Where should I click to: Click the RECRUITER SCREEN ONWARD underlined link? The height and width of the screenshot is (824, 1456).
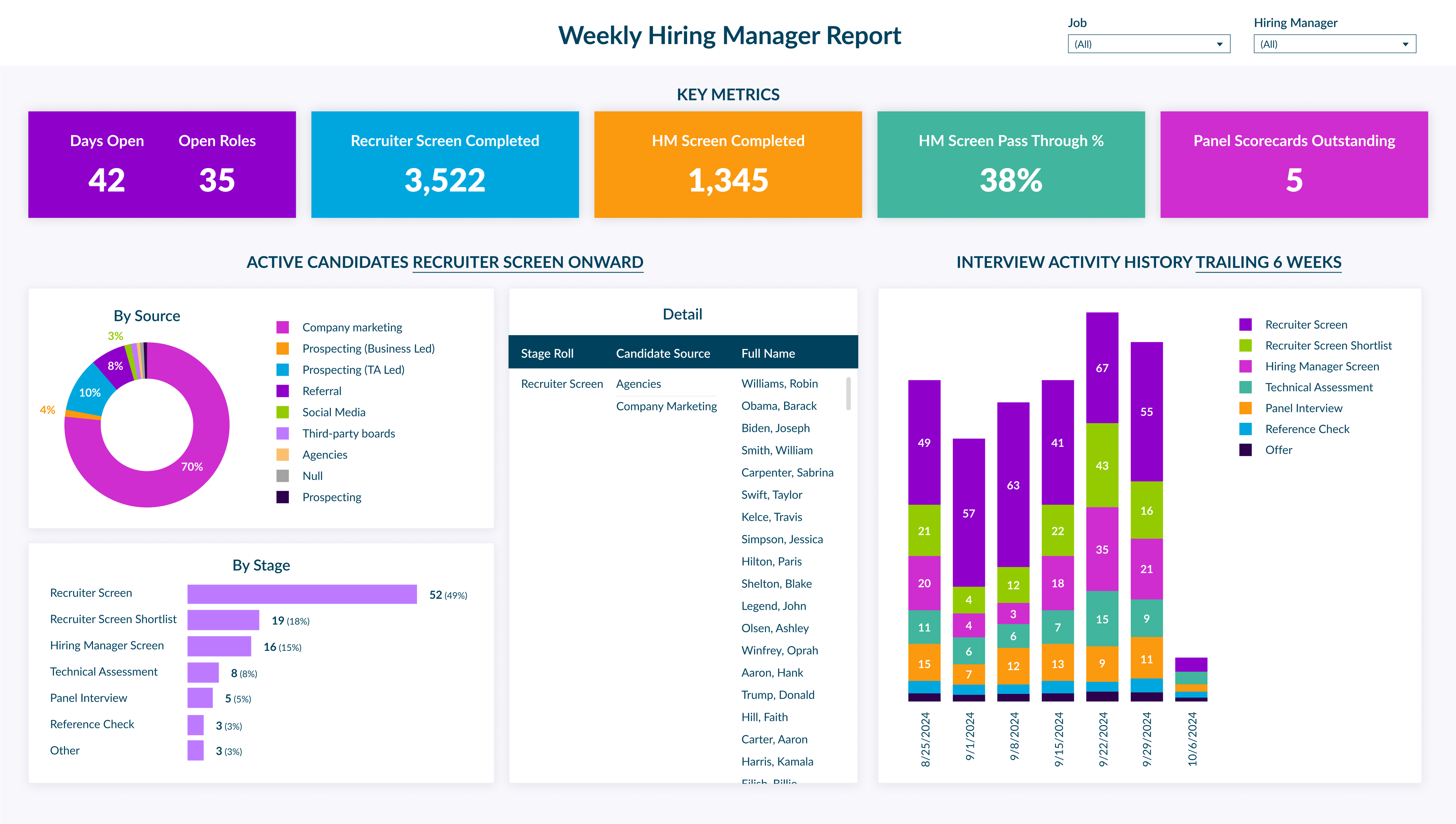528,262
